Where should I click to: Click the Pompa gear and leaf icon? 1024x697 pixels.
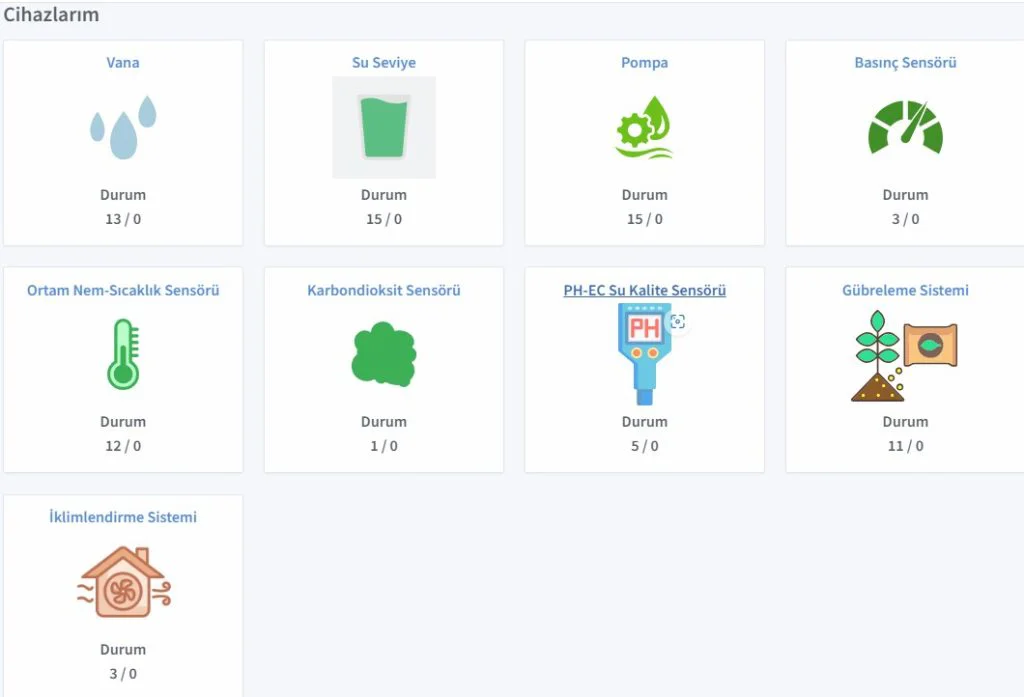pyautogui.click(x=644, y=127)
